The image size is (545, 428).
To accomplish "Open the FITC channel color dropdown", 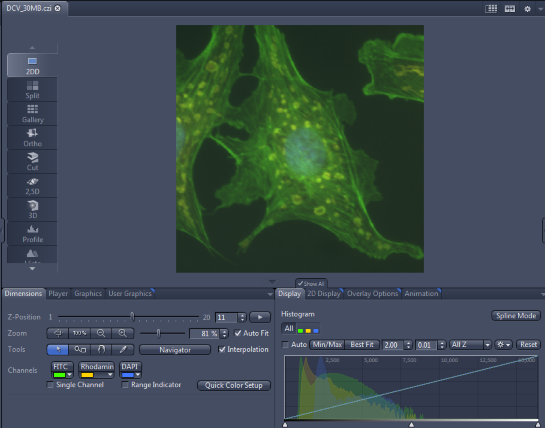I will (x=70, y=375).
